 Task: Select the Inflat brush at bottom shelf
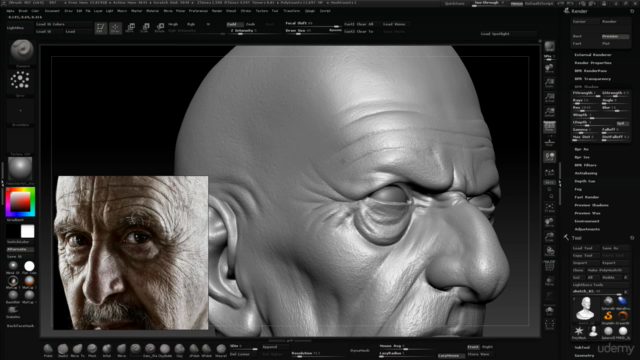tap(107, 349)
